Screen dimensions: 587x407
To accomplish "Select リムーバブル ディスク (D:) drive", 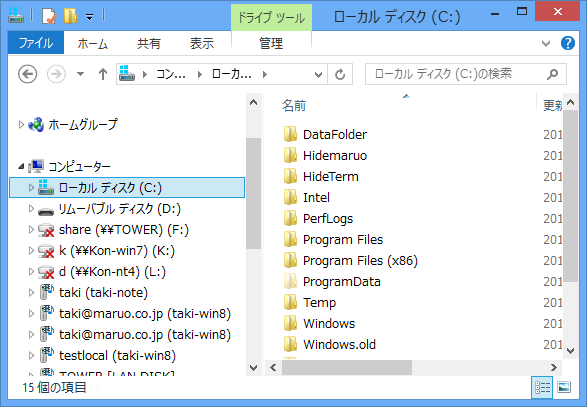I will (x=120, y=209).
